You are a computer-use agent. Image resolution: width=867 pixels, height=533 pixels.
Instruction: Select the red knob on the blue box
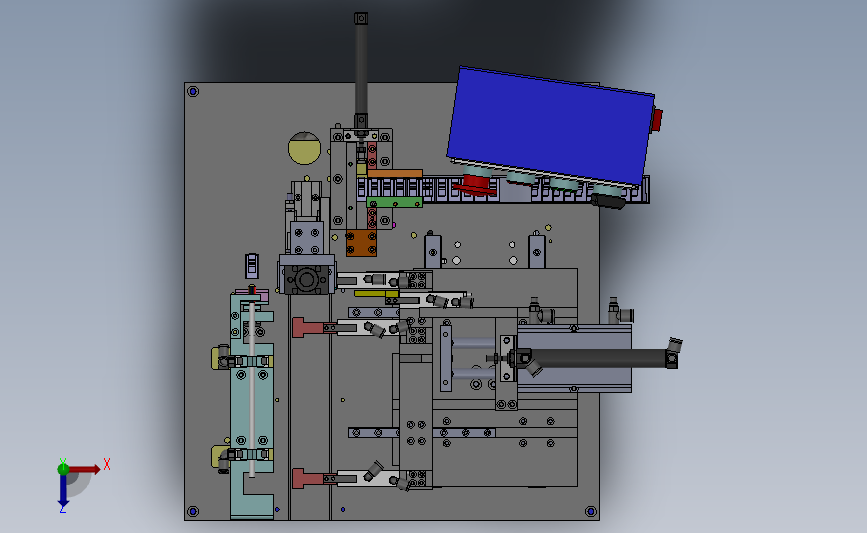point(657,121)
